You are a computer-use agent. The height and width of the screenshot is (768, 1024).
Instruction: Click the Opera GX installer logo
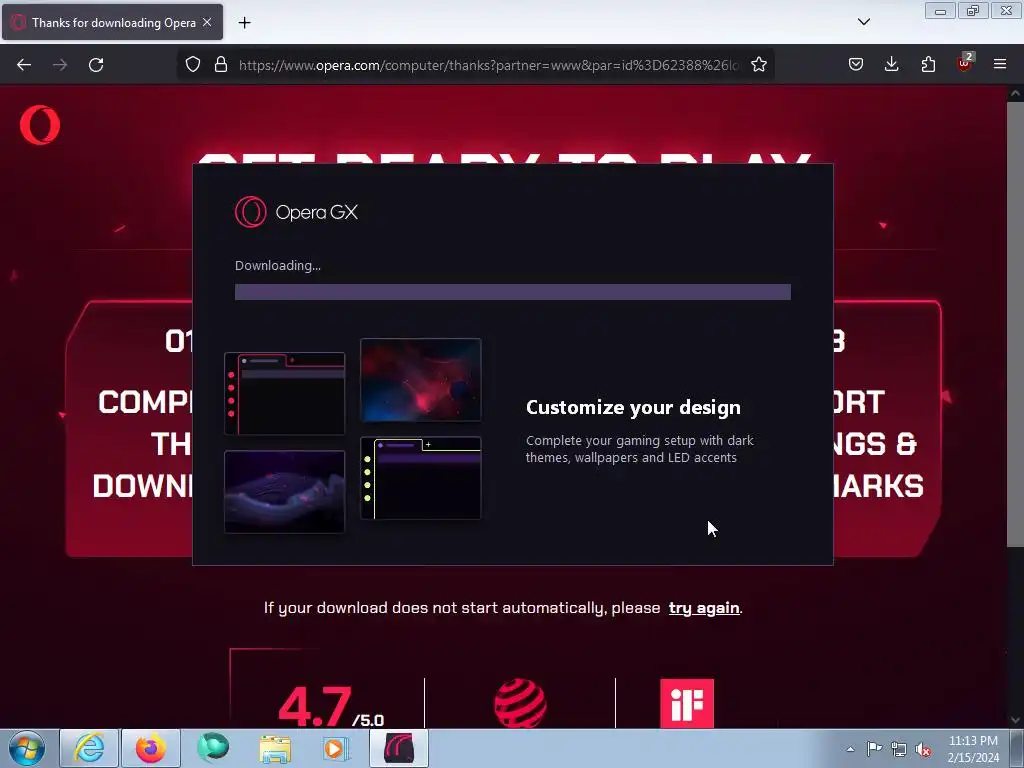296,212
